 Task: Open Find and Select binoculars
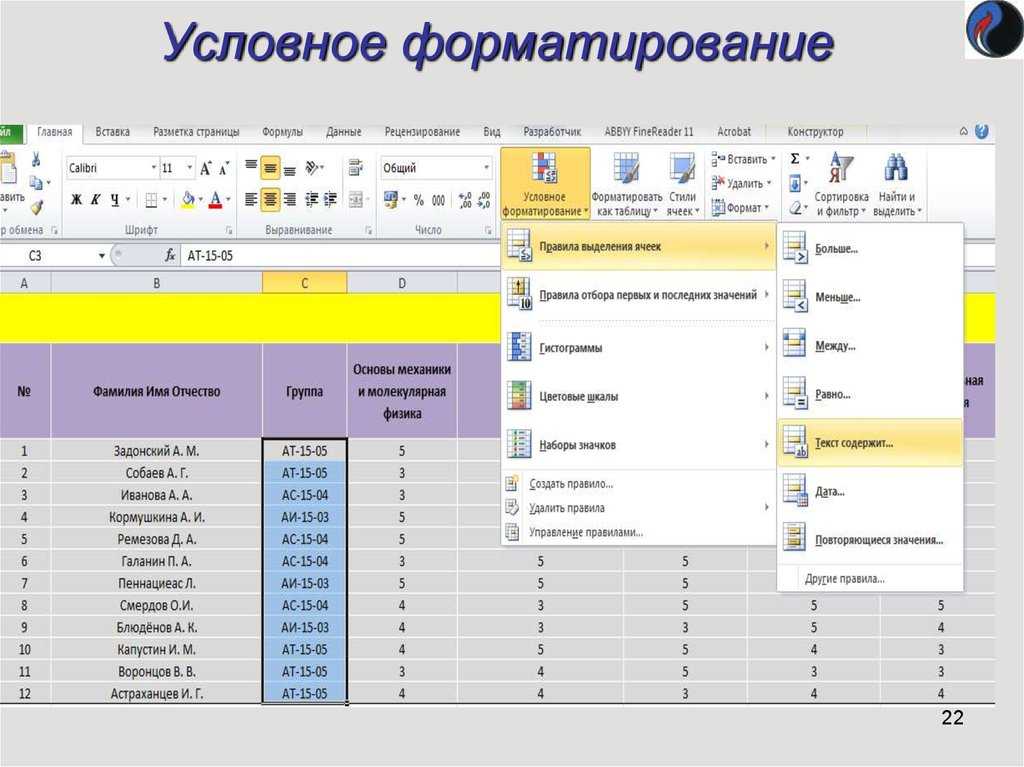click(x=897, y=184)
